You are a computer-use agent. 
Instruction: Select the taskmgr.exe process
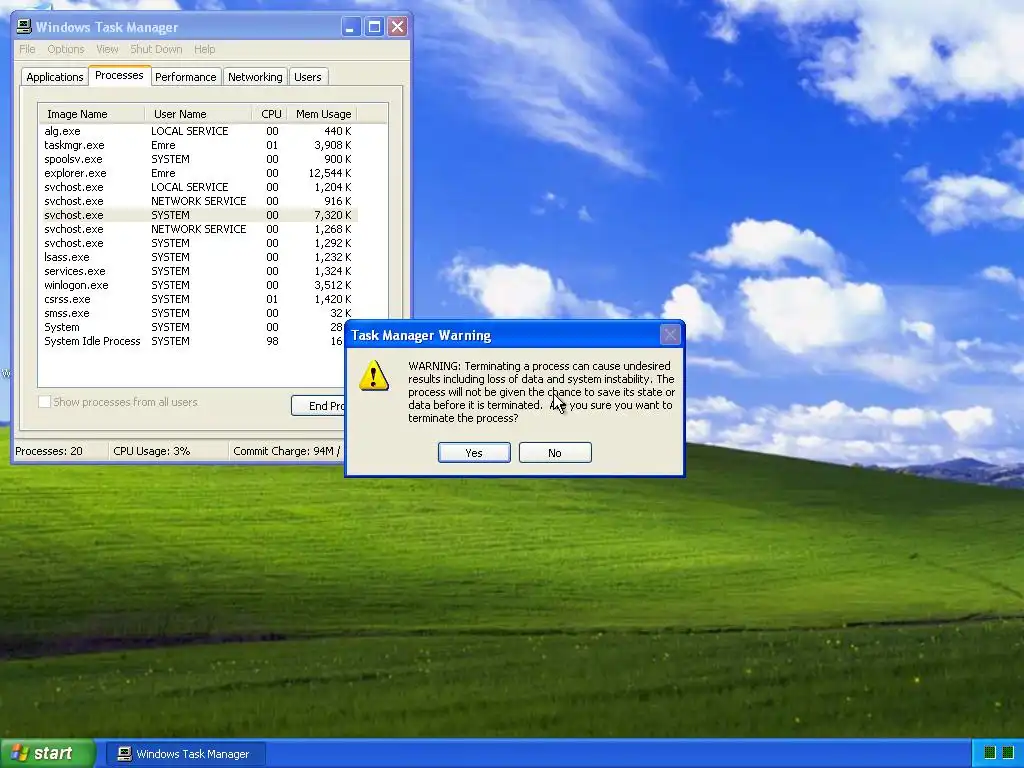(198, 145)
